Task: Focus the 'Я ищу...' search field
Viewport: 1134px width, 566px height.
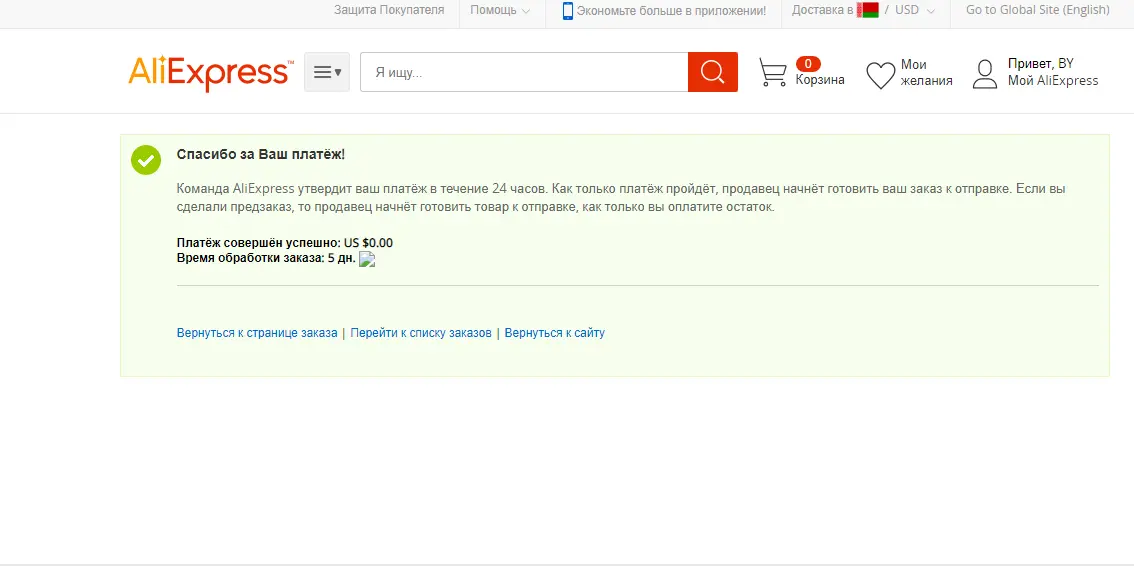Action: click(524, 72)
